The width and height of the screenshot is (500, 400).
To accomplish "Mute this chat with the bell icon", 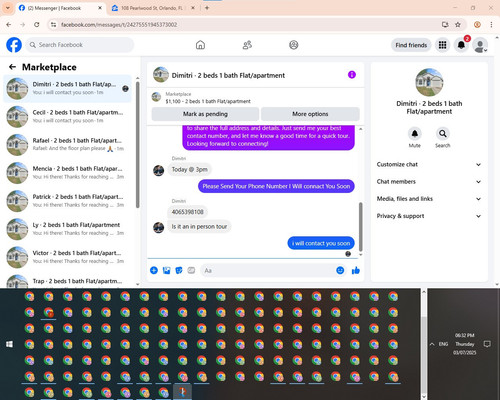I will [x=415, y=134].
